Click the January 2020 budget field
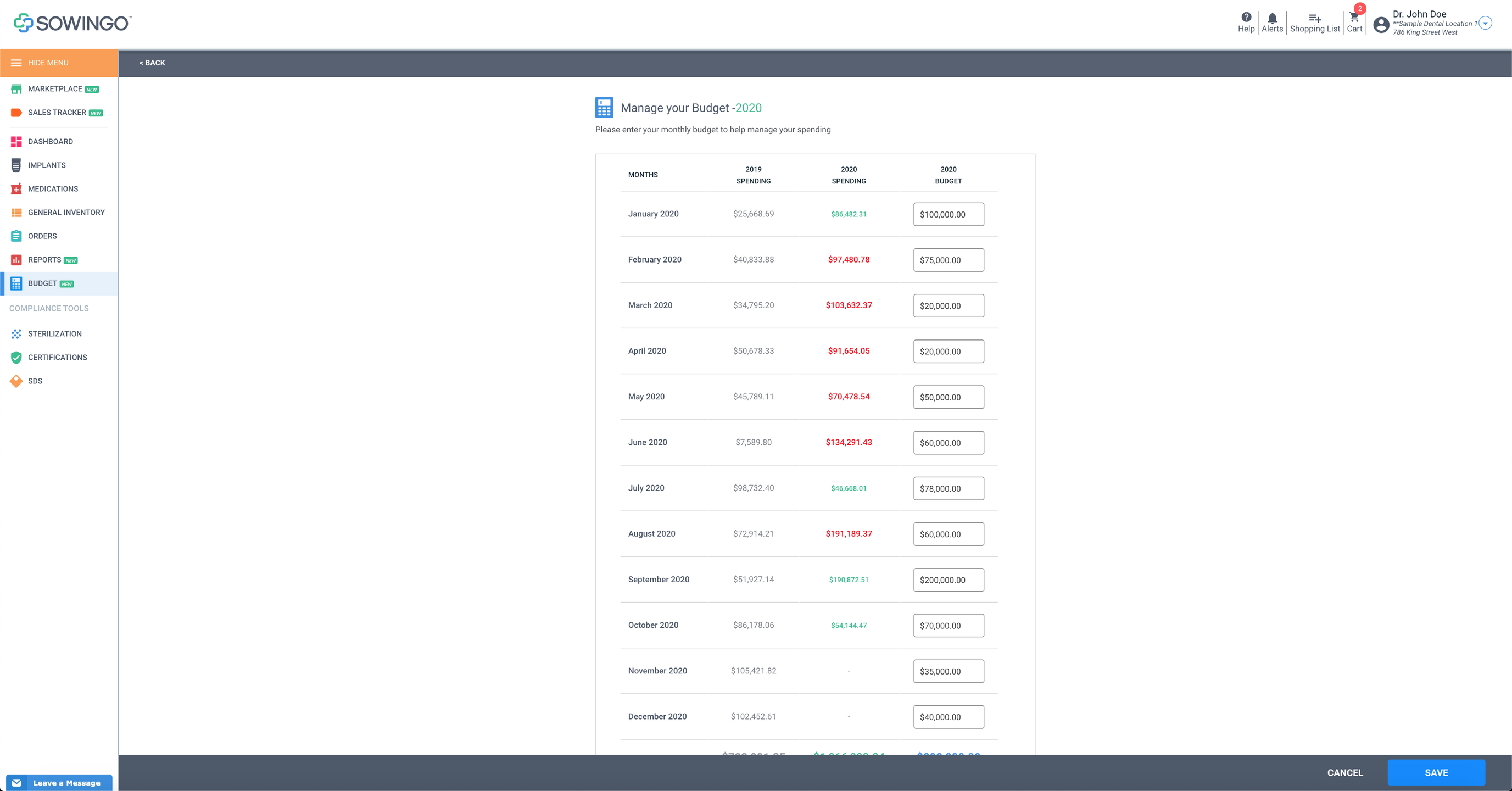1512x791 pixels. click(x=949, y=214)
